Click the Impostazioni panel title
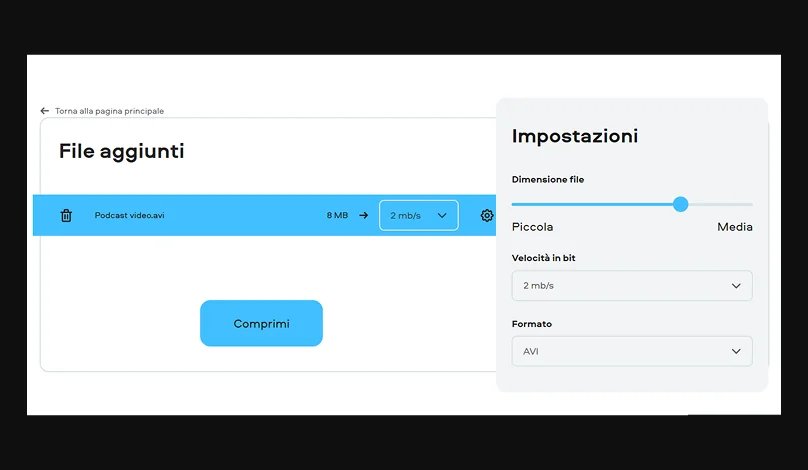Viewport: 808px width, 470px height. 575,136
